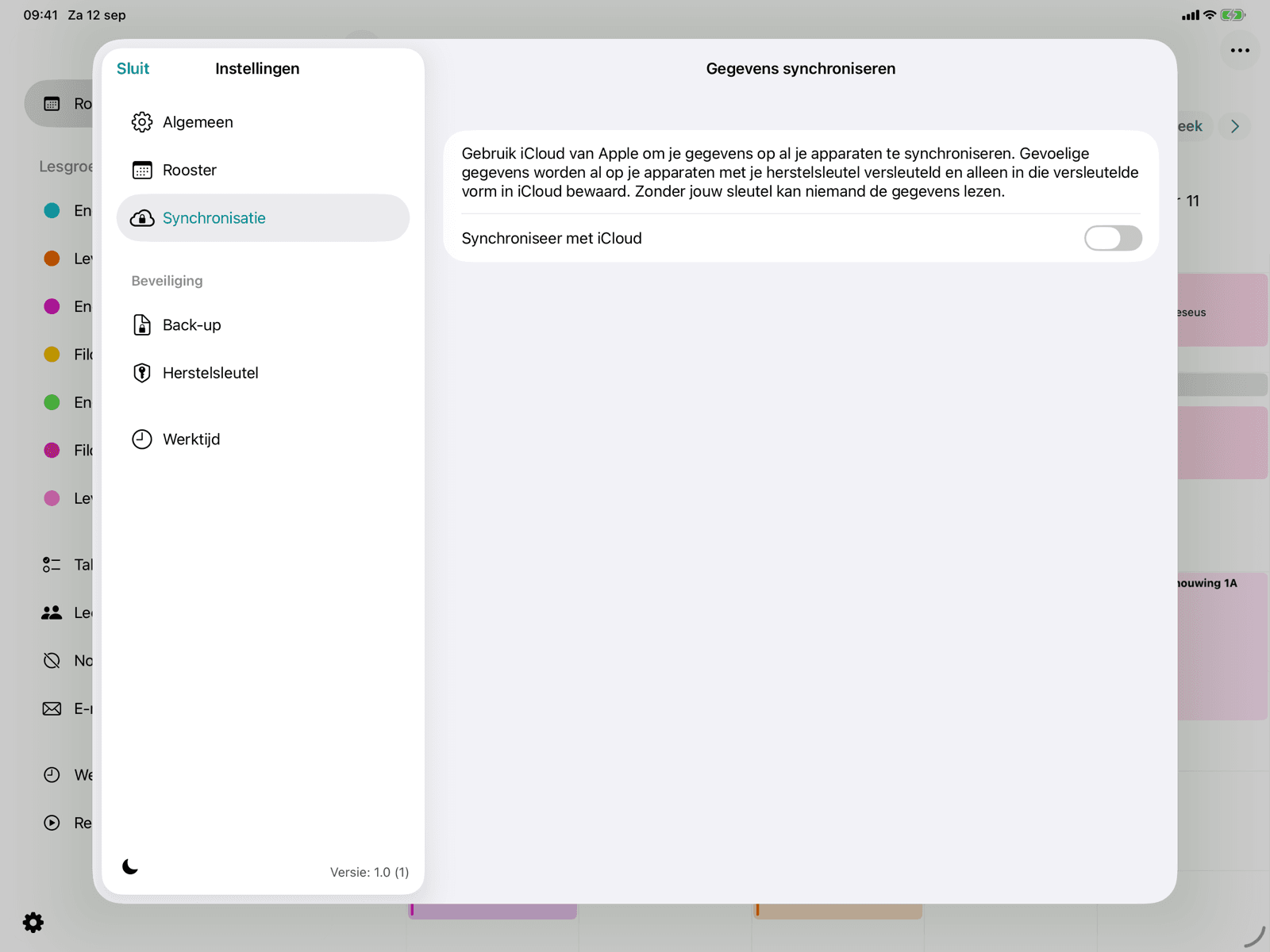Image resolution: width=1270 pixels, height=952 pixels.
Task: Go to next week with chevron arrow
Action: click(x=1235, y=126)
